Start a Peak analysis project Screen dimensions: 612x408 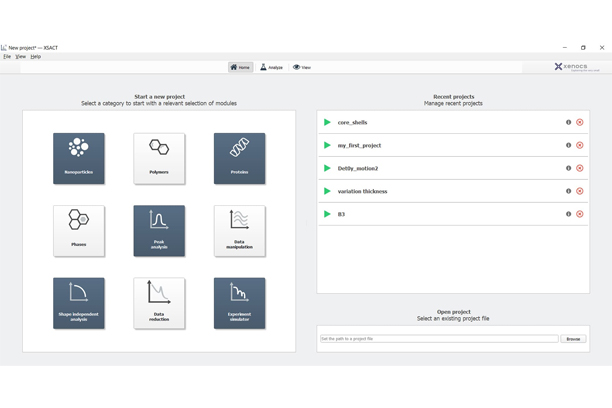pyautogui.click(x=159, y=231)
